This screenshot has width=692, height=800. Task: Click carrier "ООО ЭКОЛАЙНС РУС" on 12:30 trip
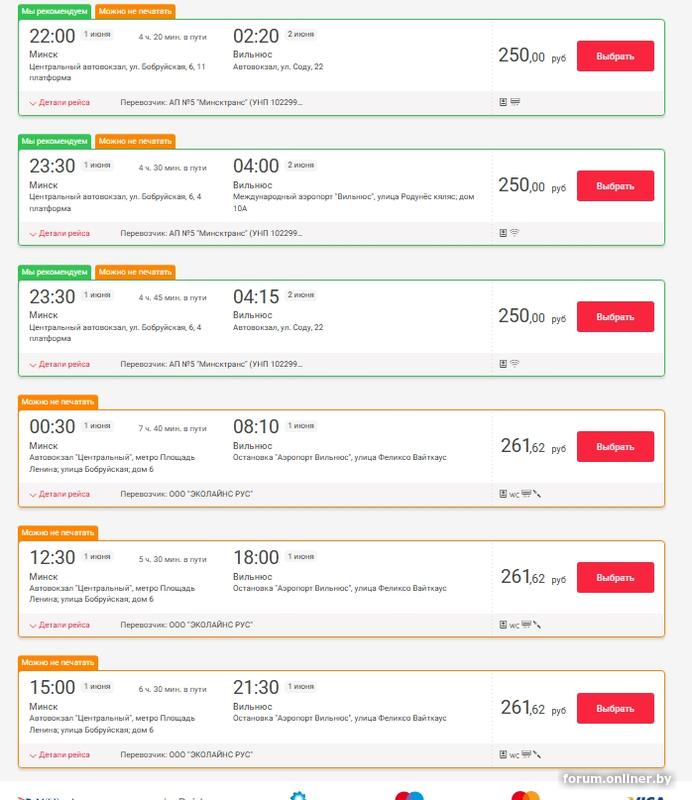tap(186, 625)
